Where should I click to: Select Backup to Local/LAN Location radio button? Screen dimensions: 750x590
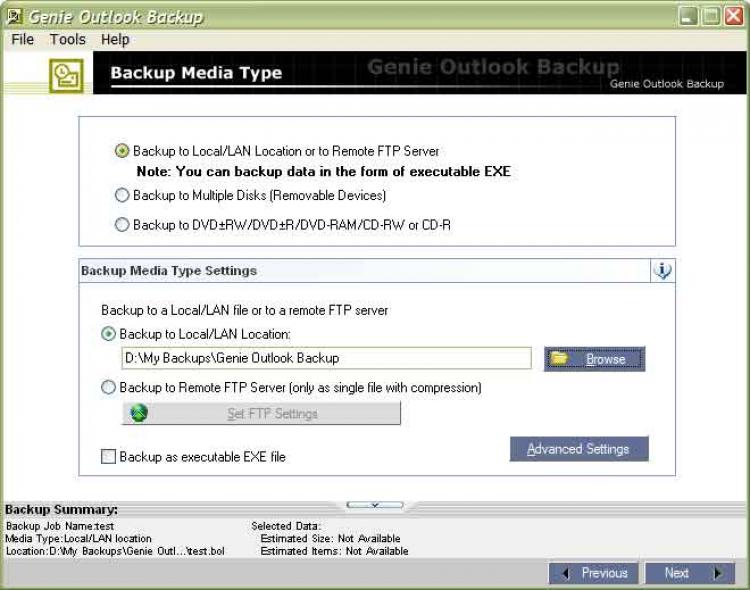[108, 333]
